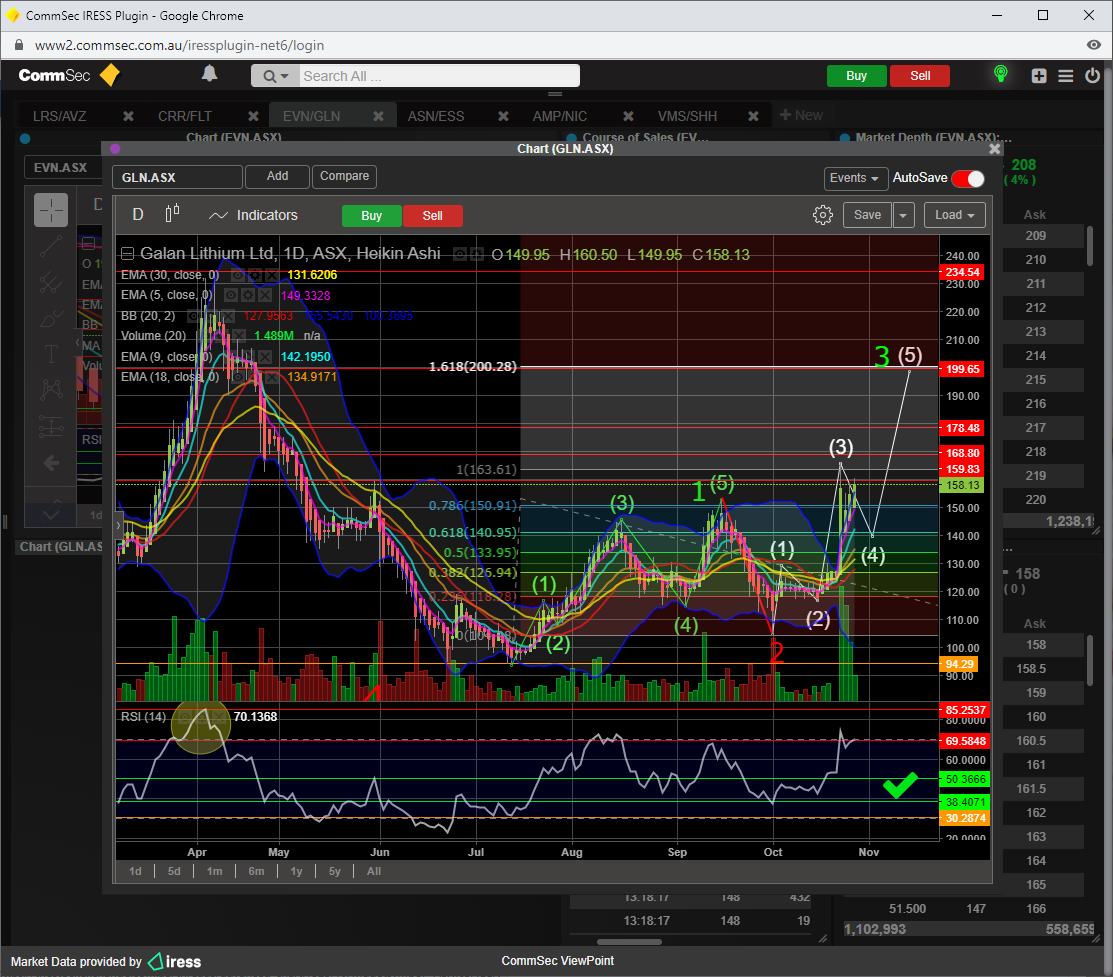Screen dimensions: 1113x977
Task: Click the chart toolbar Save button
Action: click(867, 215)
